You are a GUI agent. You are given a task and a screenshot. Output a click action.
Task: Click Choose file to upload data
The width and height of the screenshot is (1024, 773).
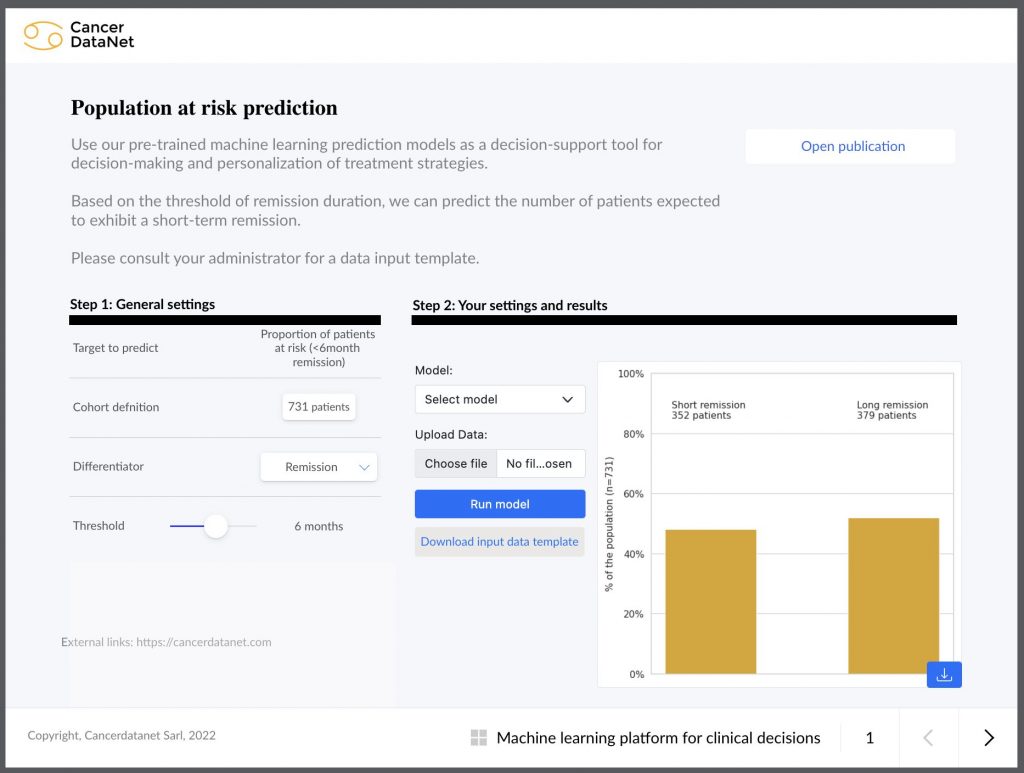pos(455,463)
